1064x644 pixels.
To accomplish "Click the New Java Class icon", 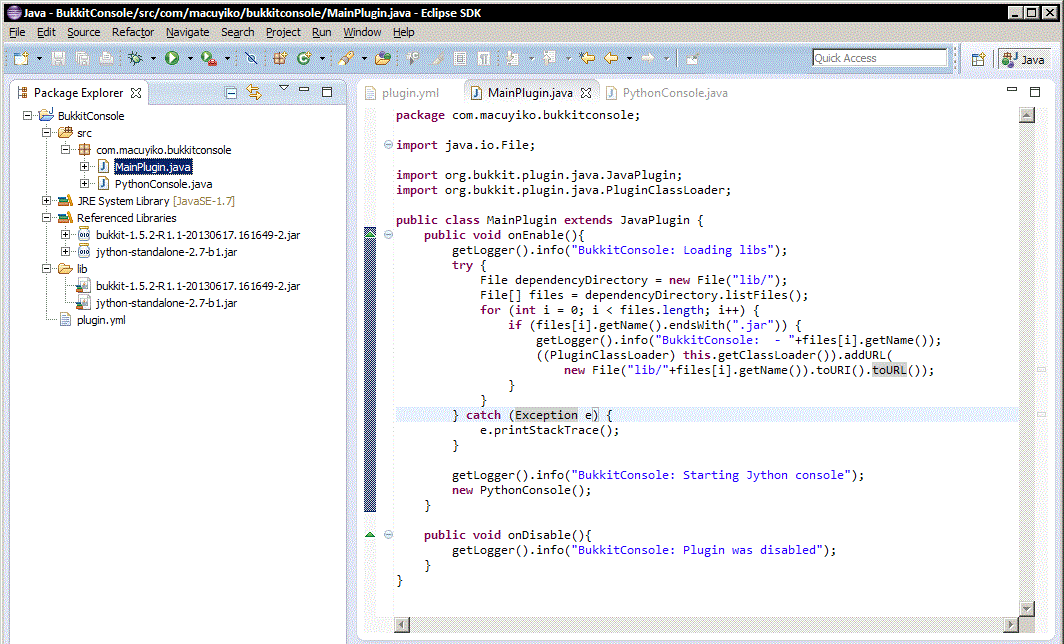I will 303,58.
